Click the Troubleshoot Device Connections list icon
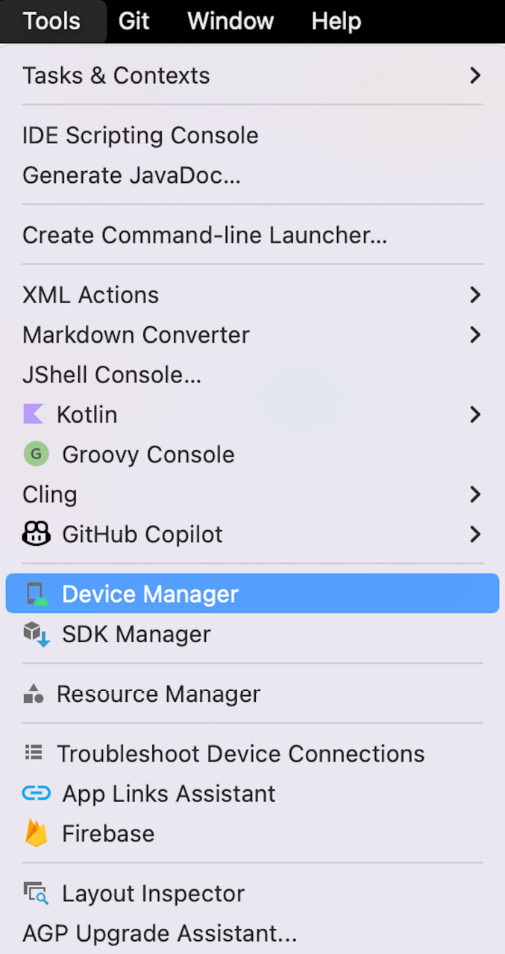The height and width of the screenshot is (954, 505). 33,754
